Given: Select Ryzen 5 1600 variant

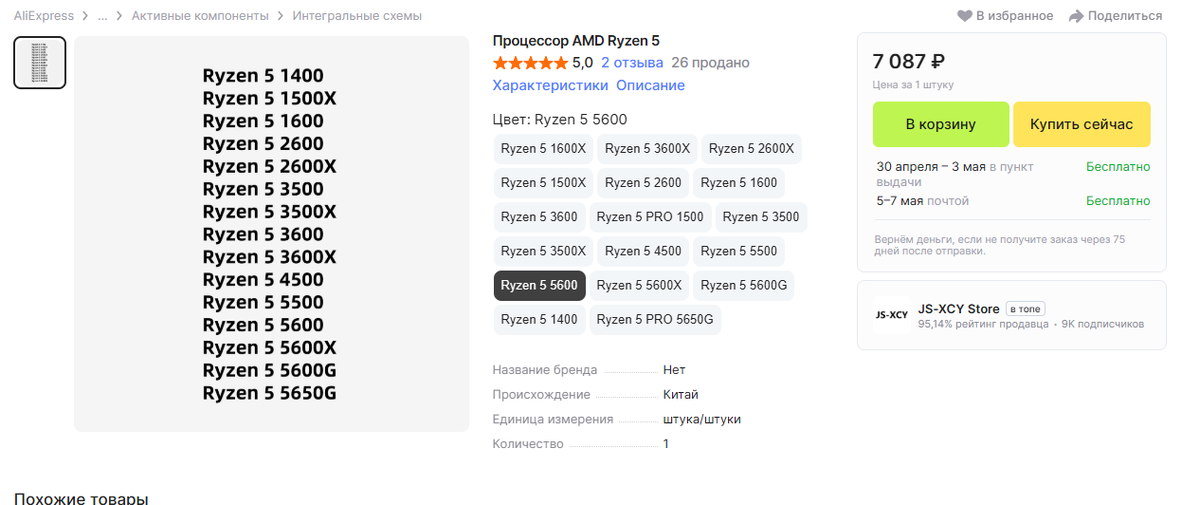Looking at the screenshot, I should (x=739, y=183).
